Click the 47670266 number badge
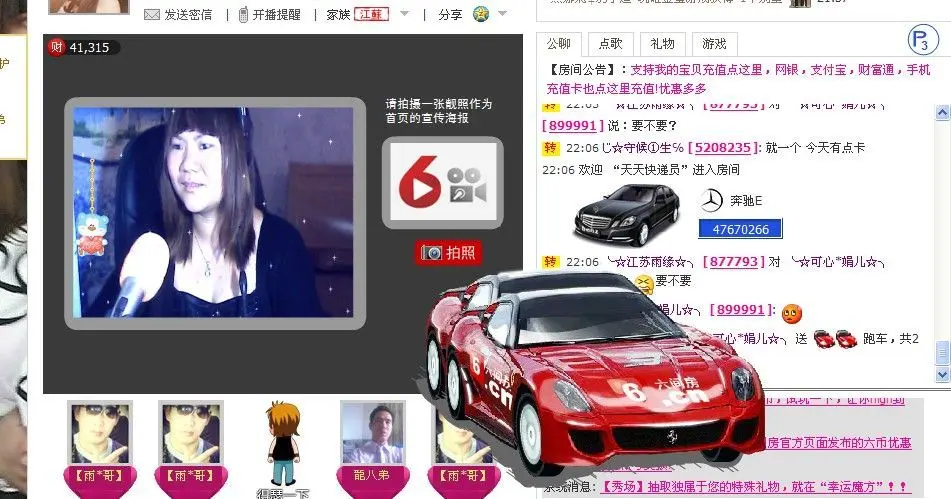The width and height of the screenshot is (951, 499). 741,229
